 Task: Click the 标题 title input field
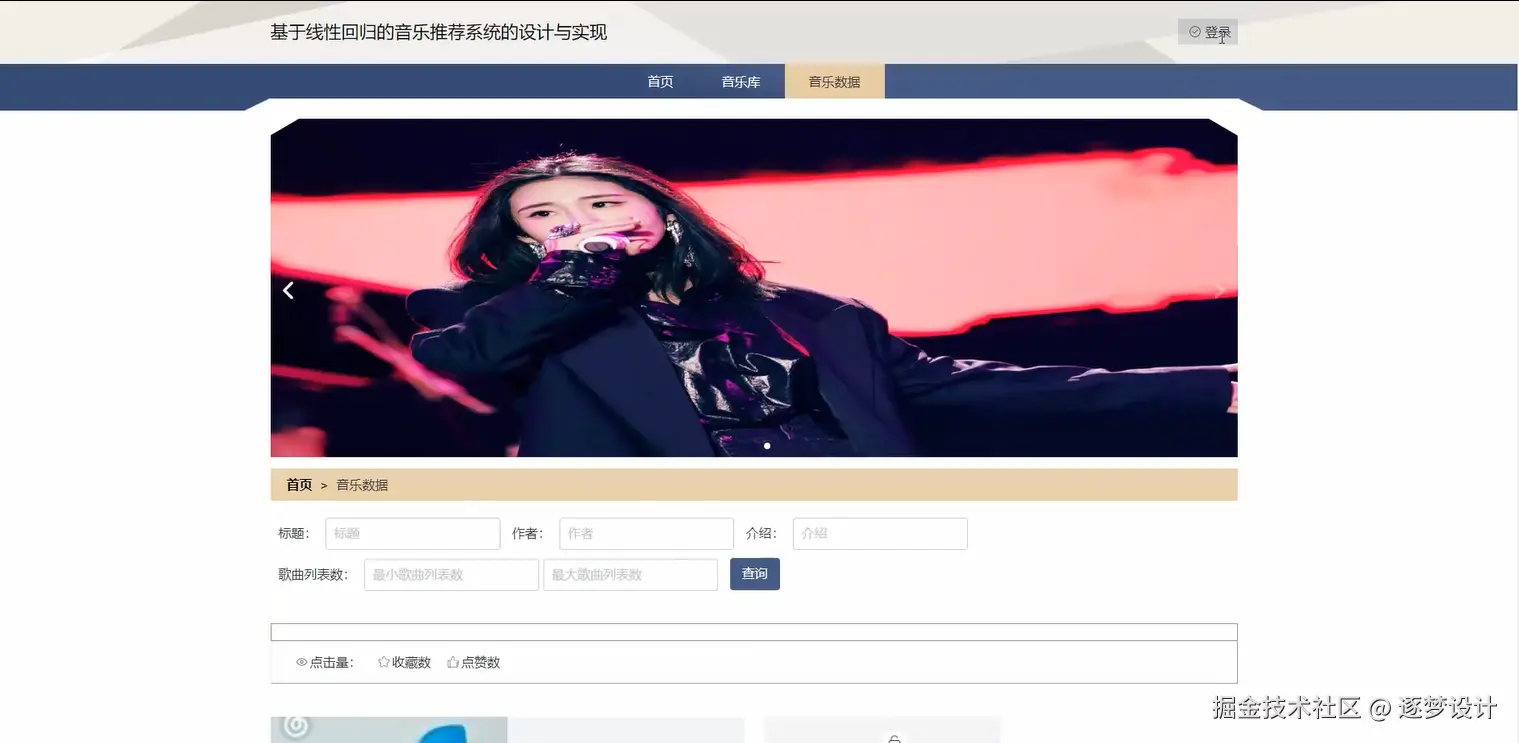coord(412,533)
